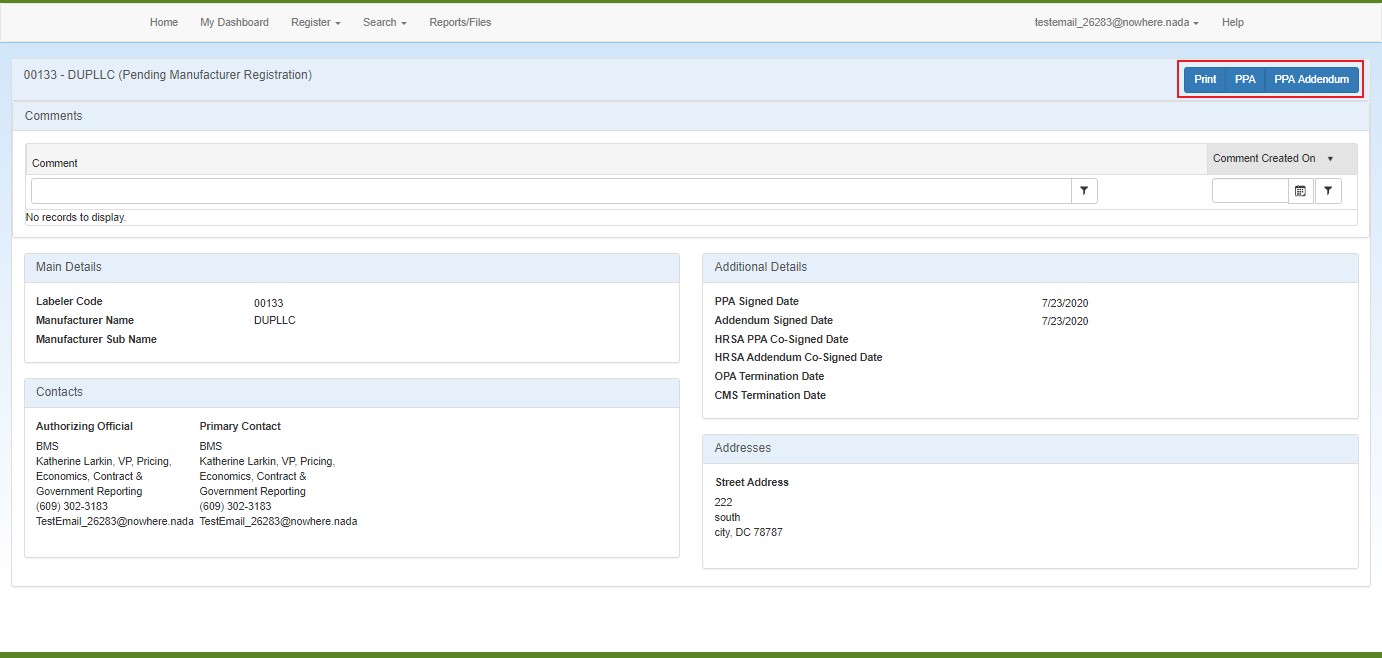Click the PPA button
1382x658 pixels.
point(1245,80)
